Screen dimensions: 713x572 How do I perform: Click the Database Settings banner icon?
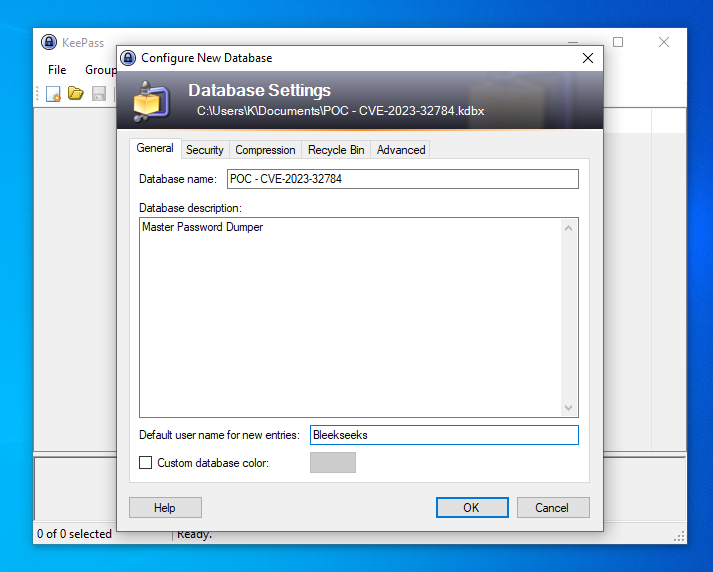(x=151, y=102)
